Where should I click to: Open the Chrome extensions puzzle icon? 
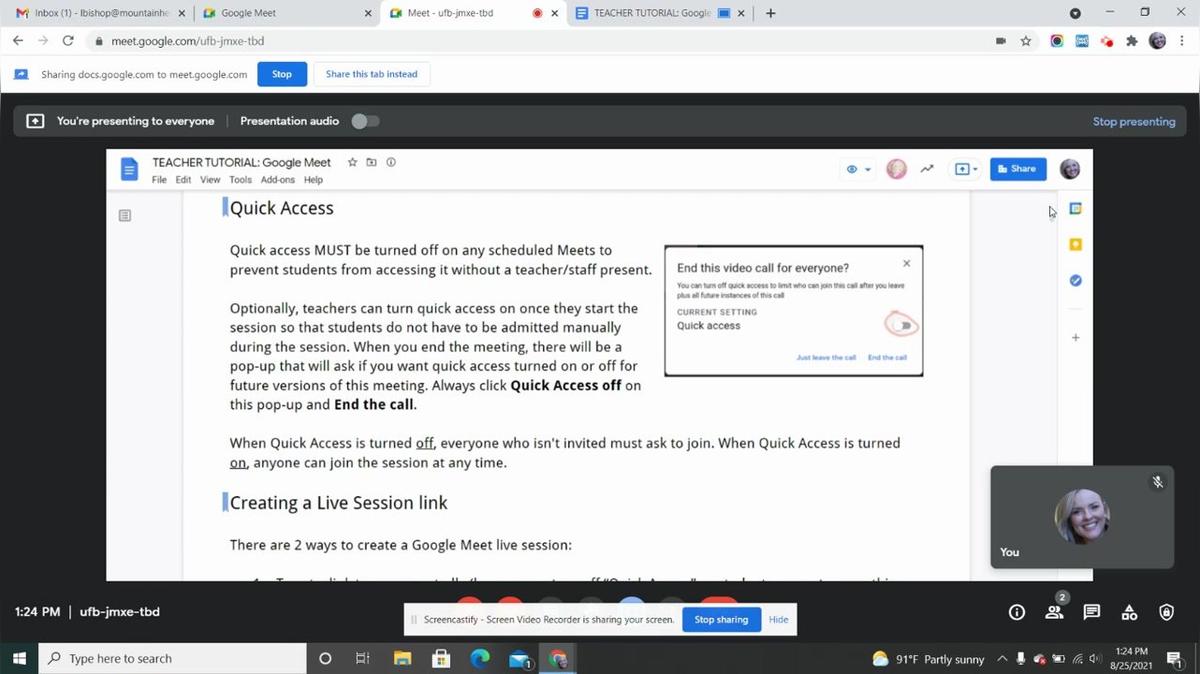[x=1132, y=41]
